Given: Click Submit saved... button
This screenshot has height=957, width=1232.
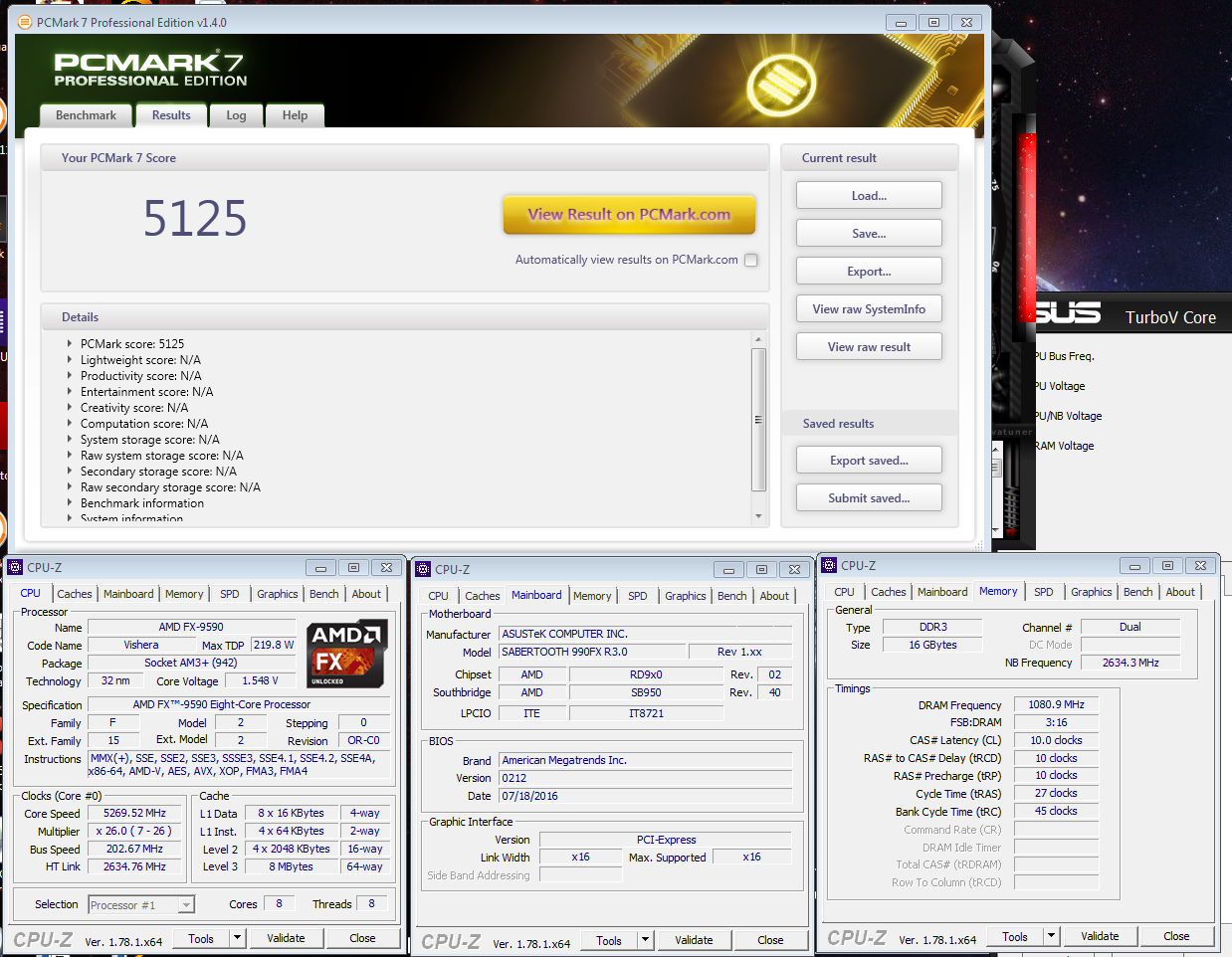Looking at the screenshot, I should click(869, 498).
